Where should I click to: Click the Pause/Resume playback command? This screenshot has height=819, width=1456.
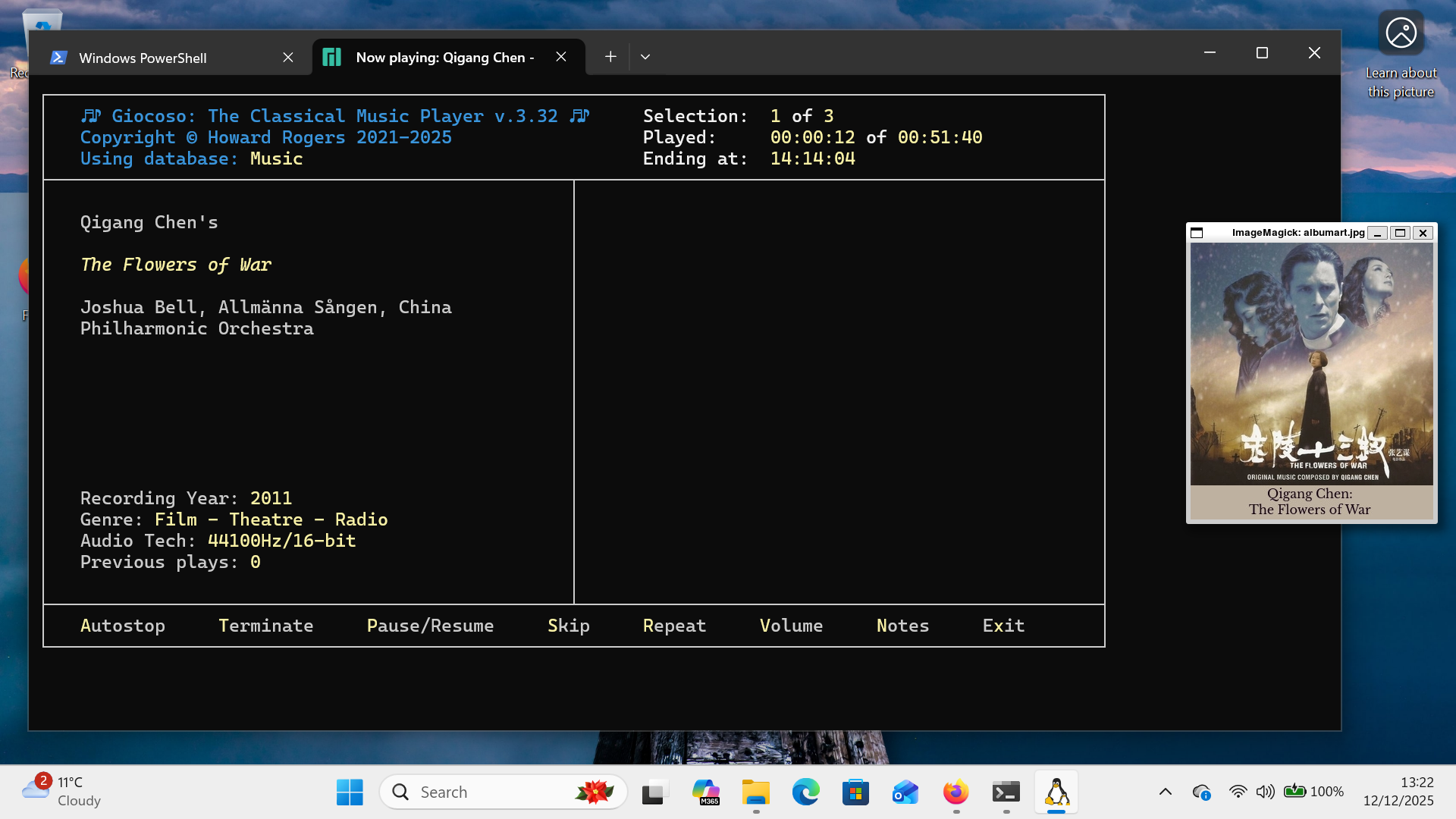tap(430, 626)
